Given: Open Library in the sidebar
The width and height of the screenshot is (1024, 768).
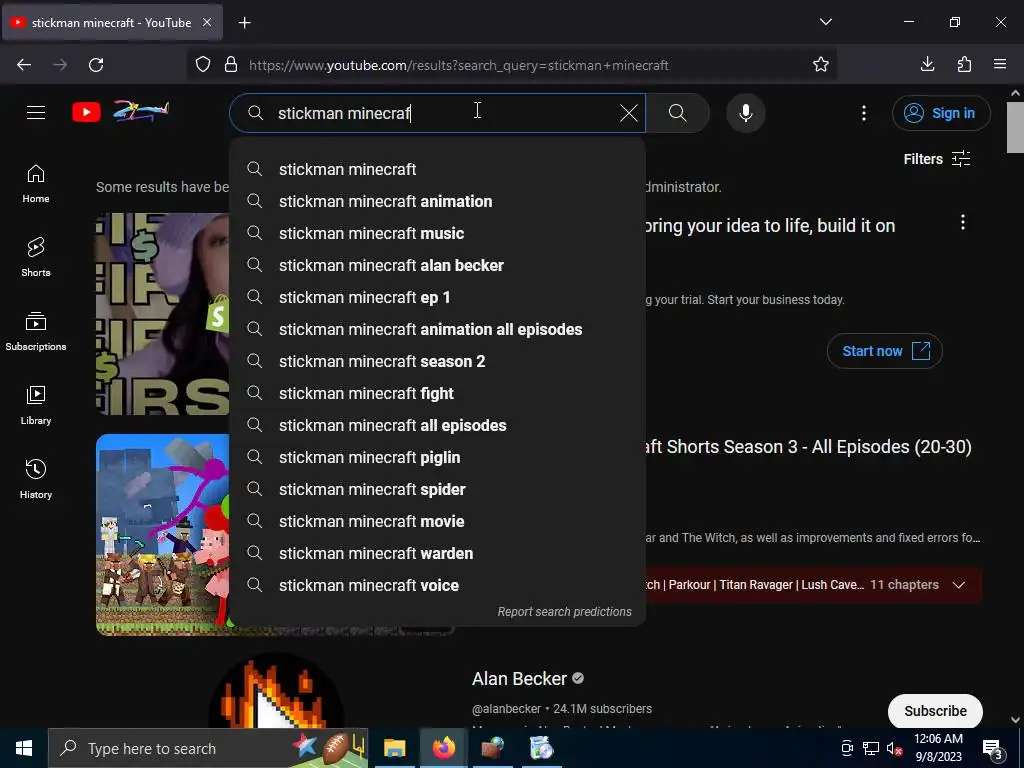Looking at the screenshot, I should click(x=36, y=405).
